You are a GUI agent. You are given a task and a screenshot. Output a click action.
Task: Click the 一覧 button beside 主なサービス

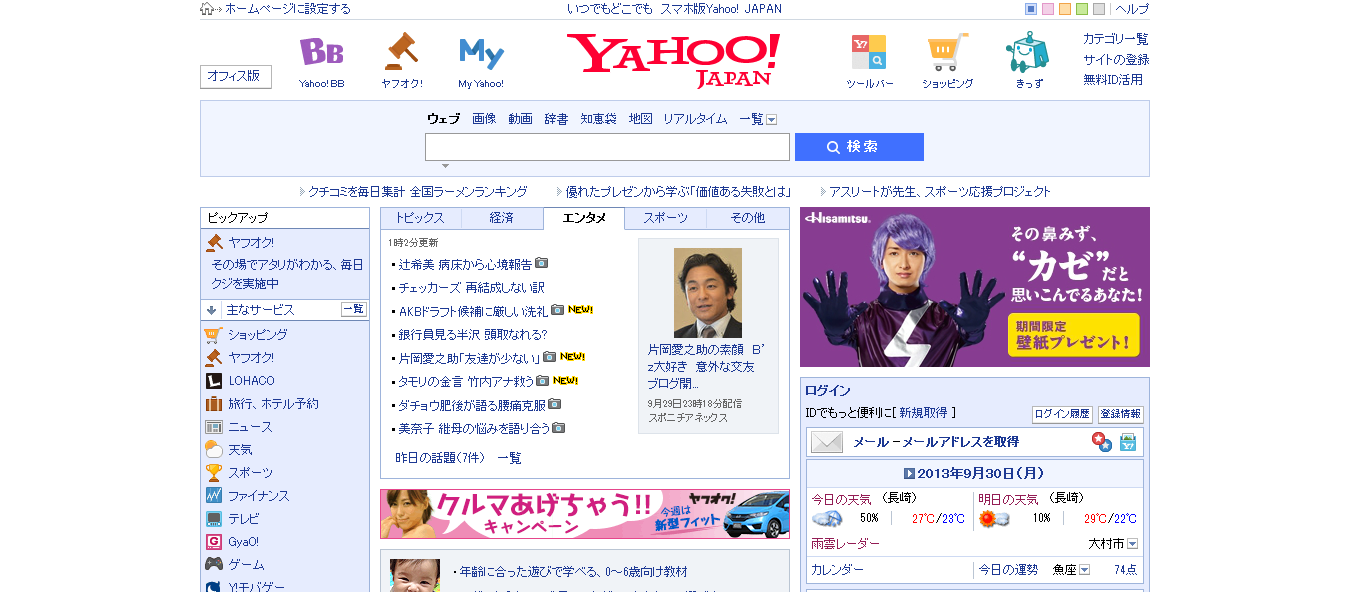[x=354, y=310]
